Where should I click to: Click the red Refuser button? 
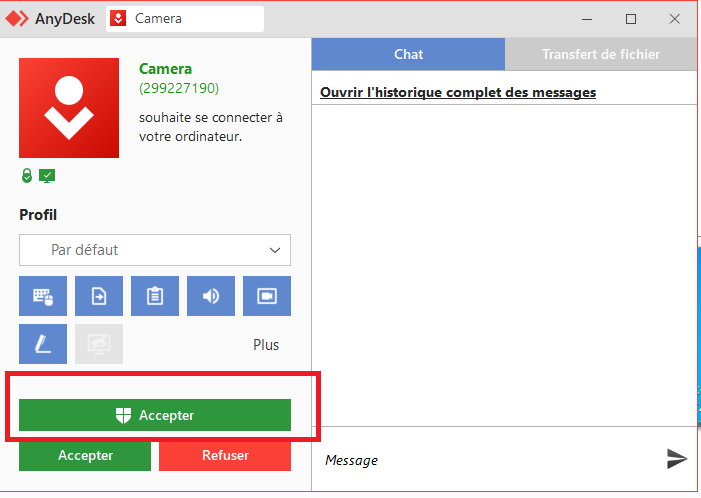coord(225,455)
